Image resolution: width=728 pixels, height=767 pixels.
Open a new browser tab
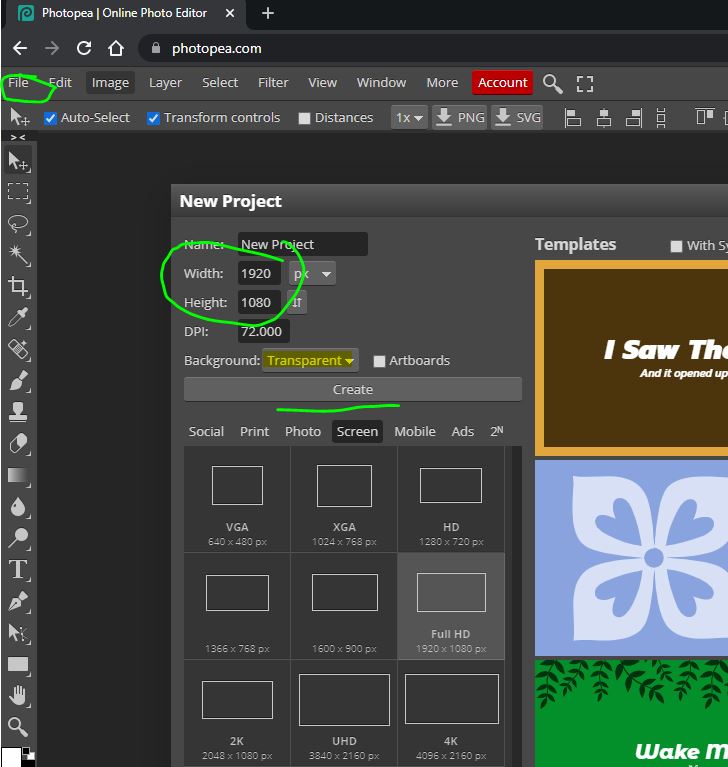coord(268,13)
